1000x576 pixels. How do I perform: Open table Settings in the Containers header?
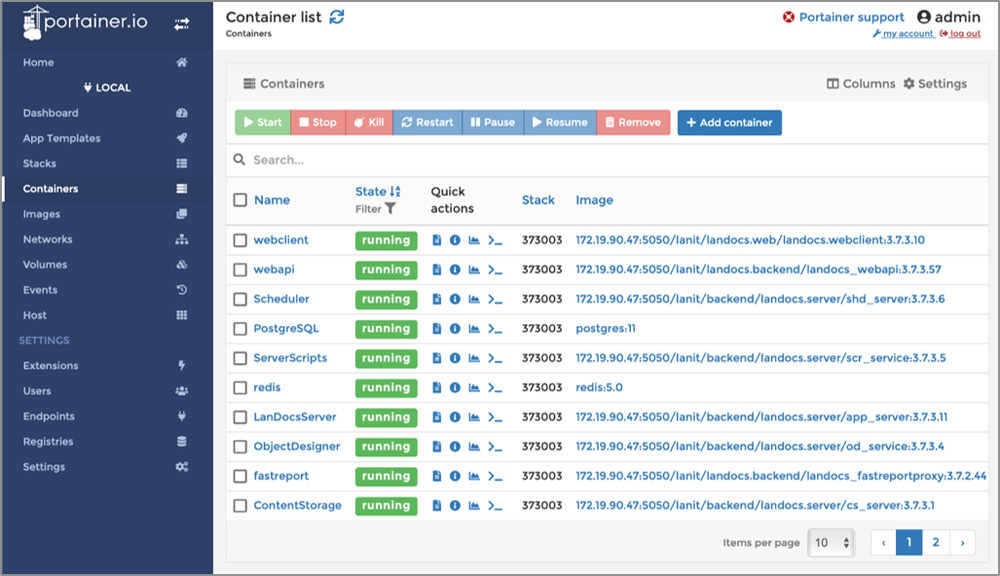pyautogui.click(x=935, y=84)
